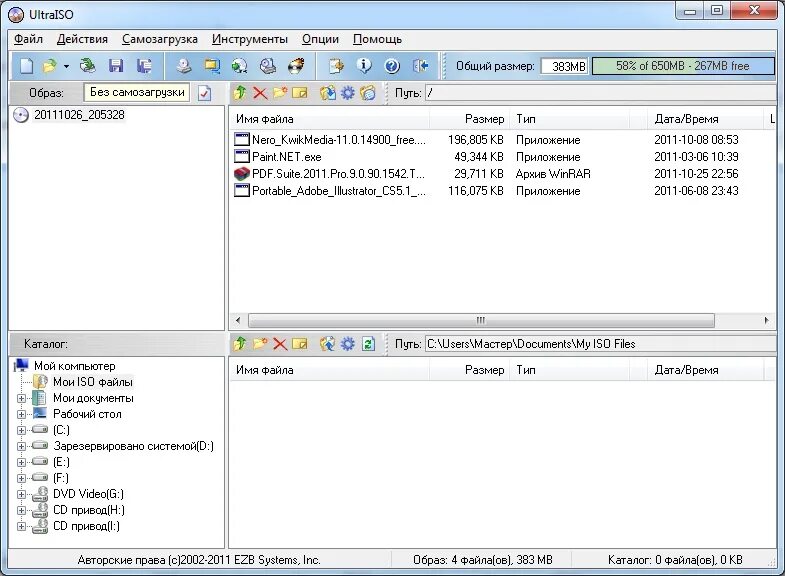This screenshot has height=576, width=785.
Task: Open the Опции menu
Action: [x=320, y=39]
